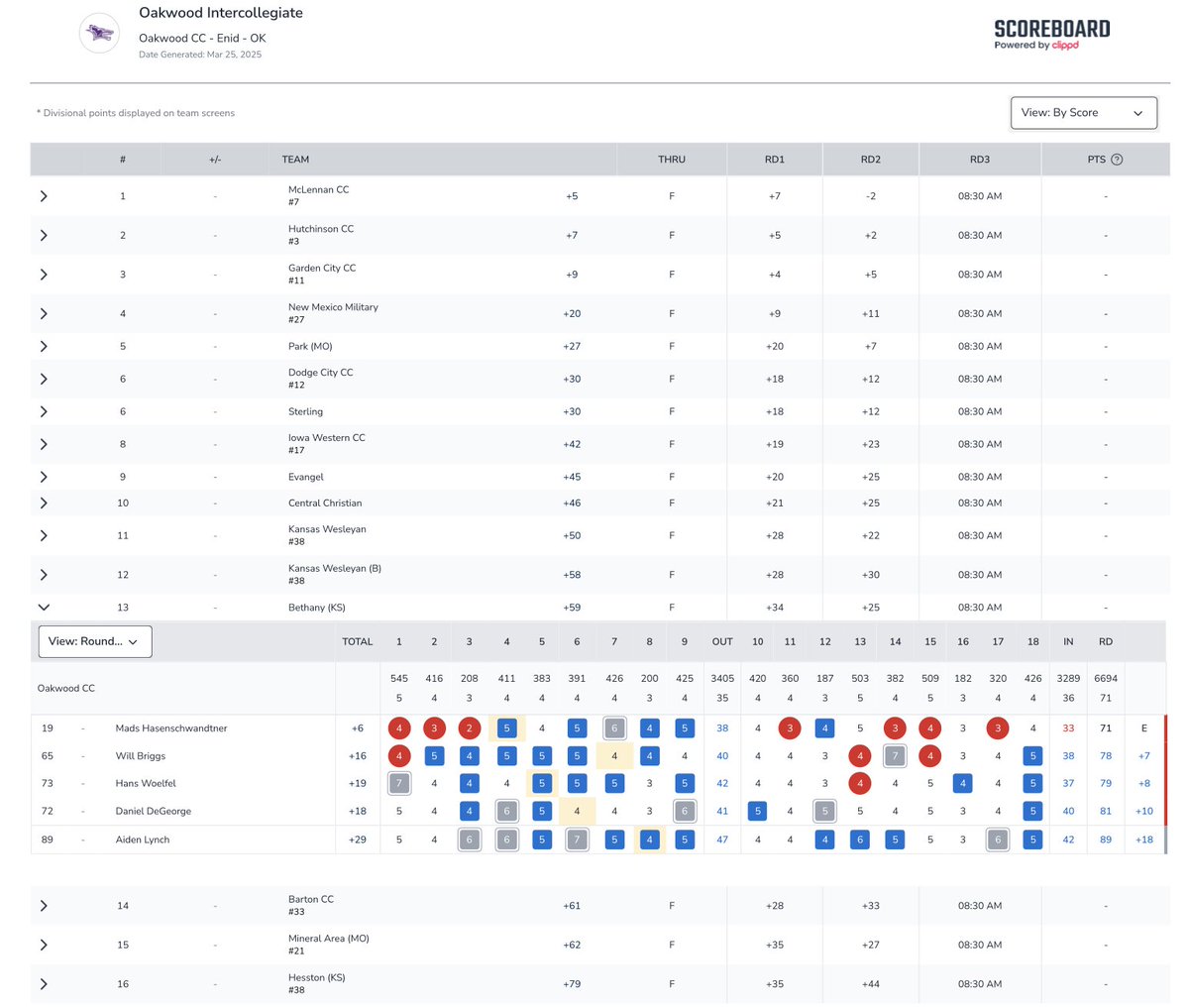Click Hutchinson CC's +7 total score
The width and height of the screenshot is (1189, 1008).
pyautogui.click(x=572, y=235)
